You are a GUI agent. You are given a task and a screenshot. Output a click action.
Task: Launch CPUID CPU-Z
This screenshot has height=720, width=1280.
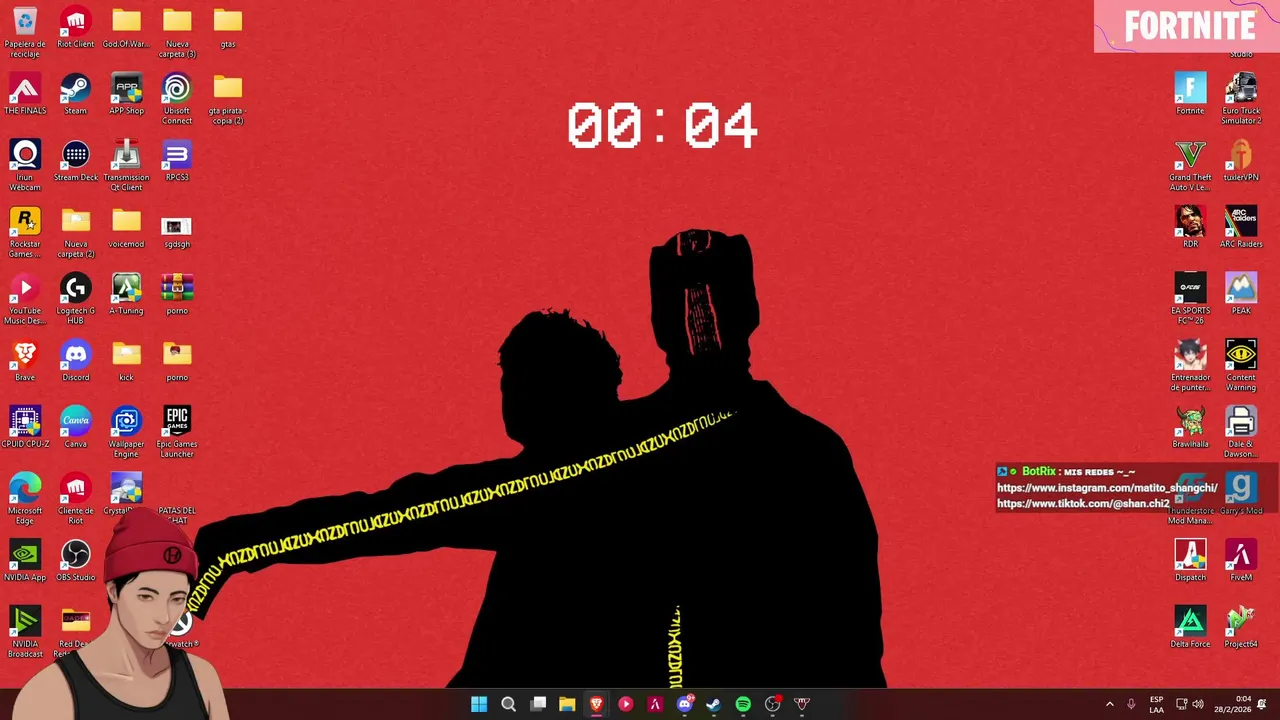pos(25,428)
